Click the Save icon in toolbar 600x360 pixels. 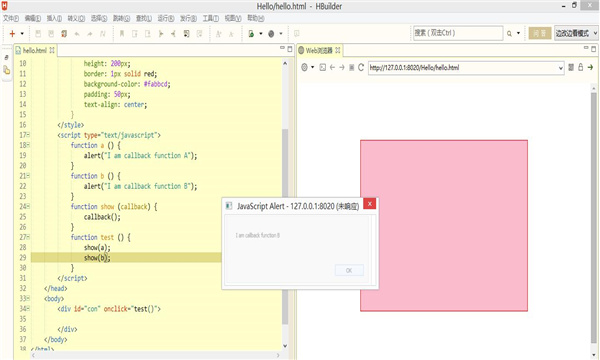(38, 34)
